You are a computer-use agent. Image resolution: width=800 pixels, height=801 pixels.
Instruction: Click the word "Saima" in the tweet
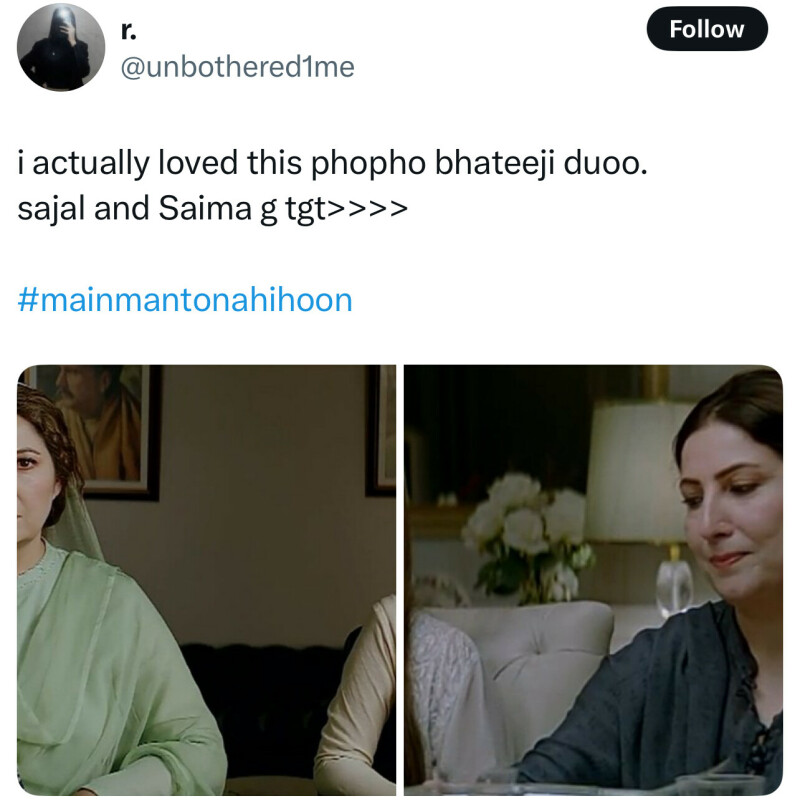pyautogui.click(x=205, y=208)
